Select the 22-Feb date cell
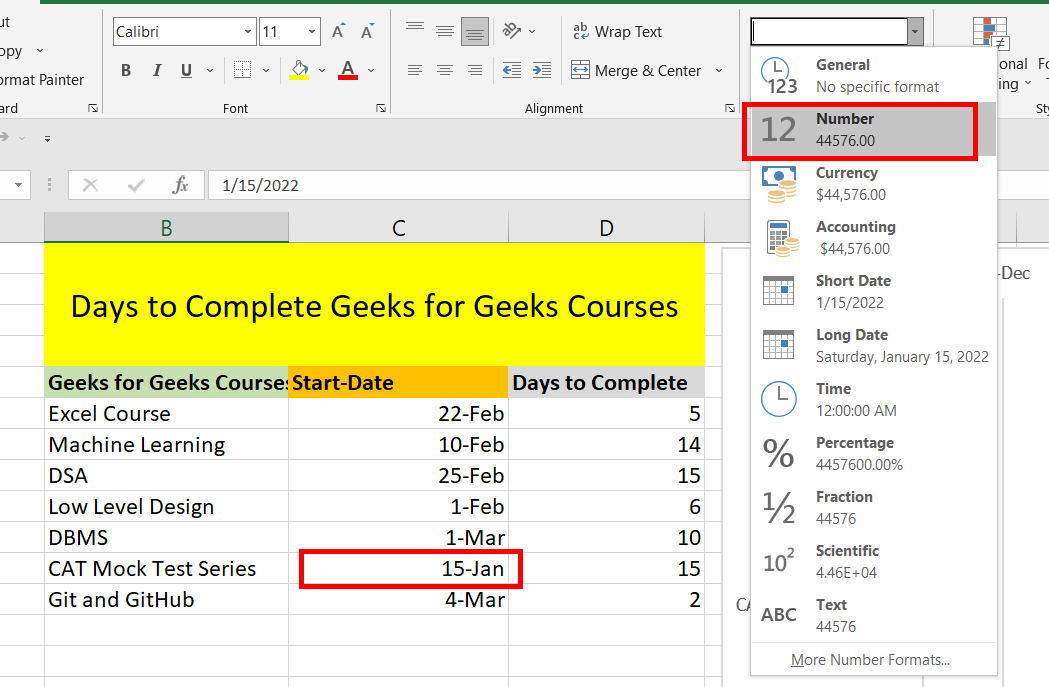The height and width of the screenshot is (687, 1049). (x=399, y=413)
